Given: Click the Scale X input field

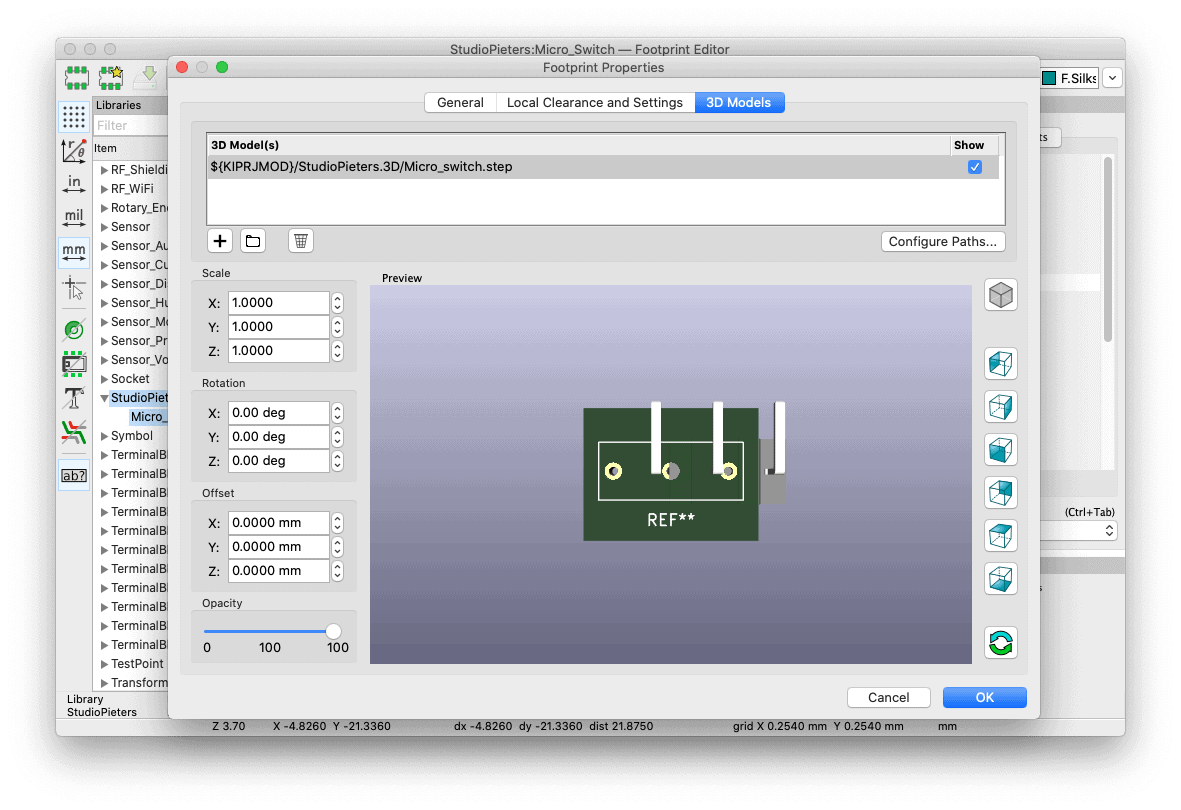Looking at the screenshot, I should click(279, 303).
